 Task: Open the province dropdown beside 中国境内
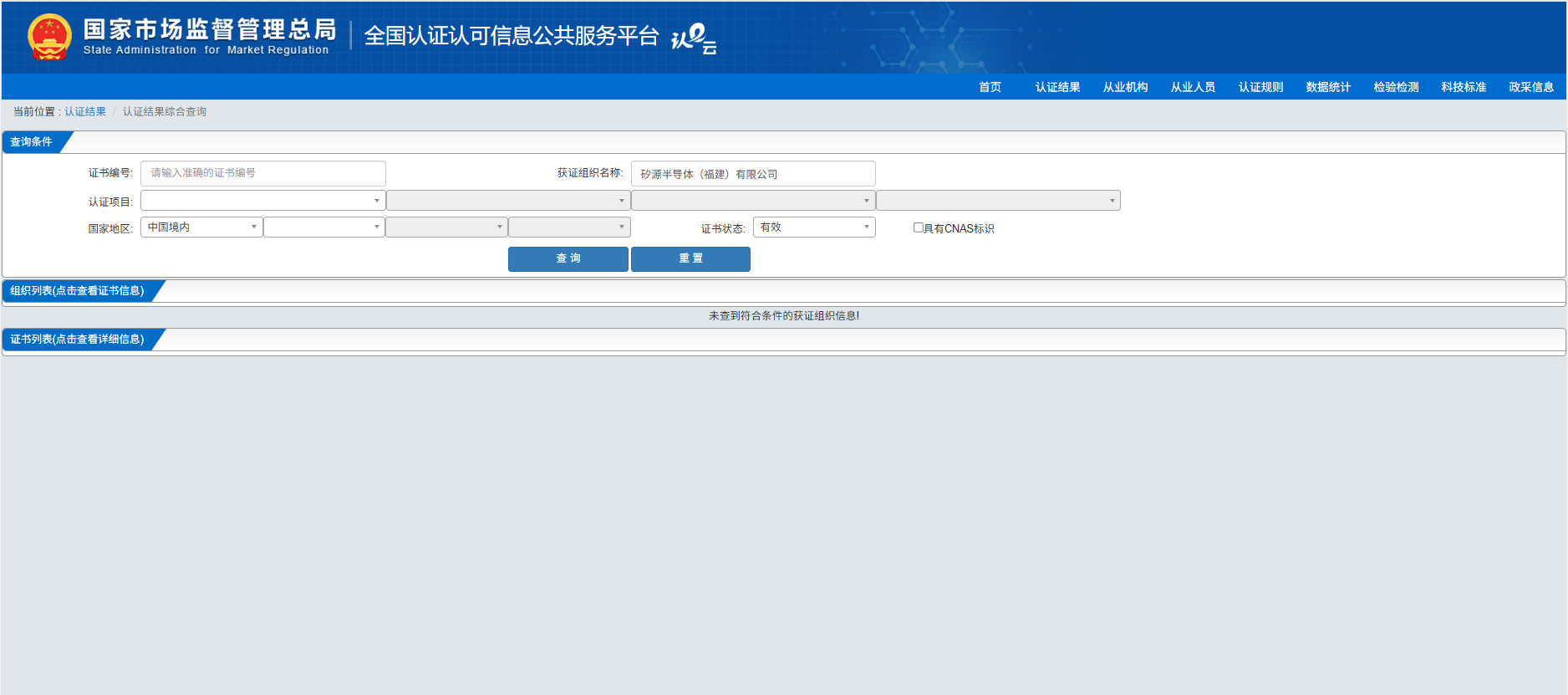tap(324, 227)
